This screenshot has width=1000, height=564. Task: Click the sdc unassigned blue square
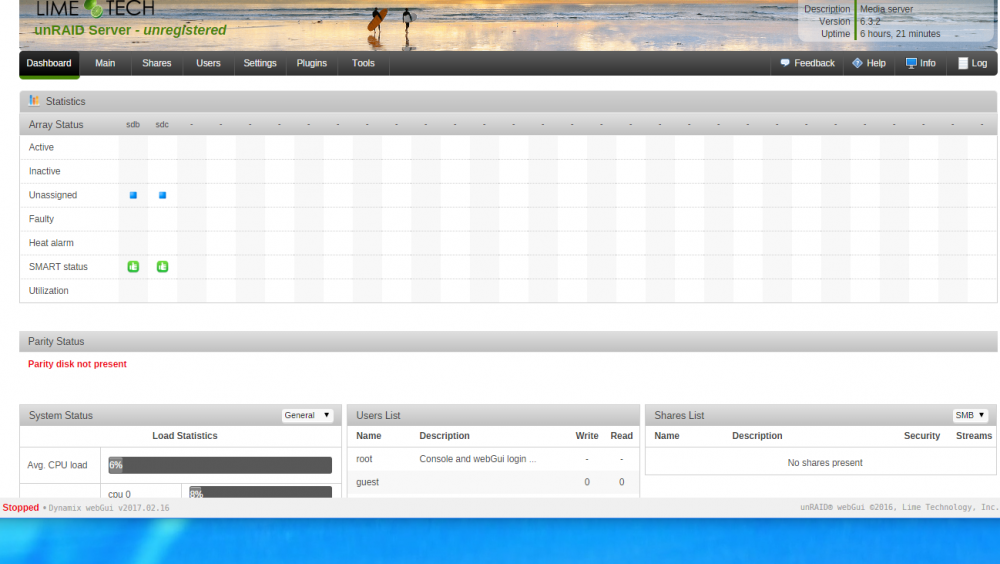[x=163, y=195]
